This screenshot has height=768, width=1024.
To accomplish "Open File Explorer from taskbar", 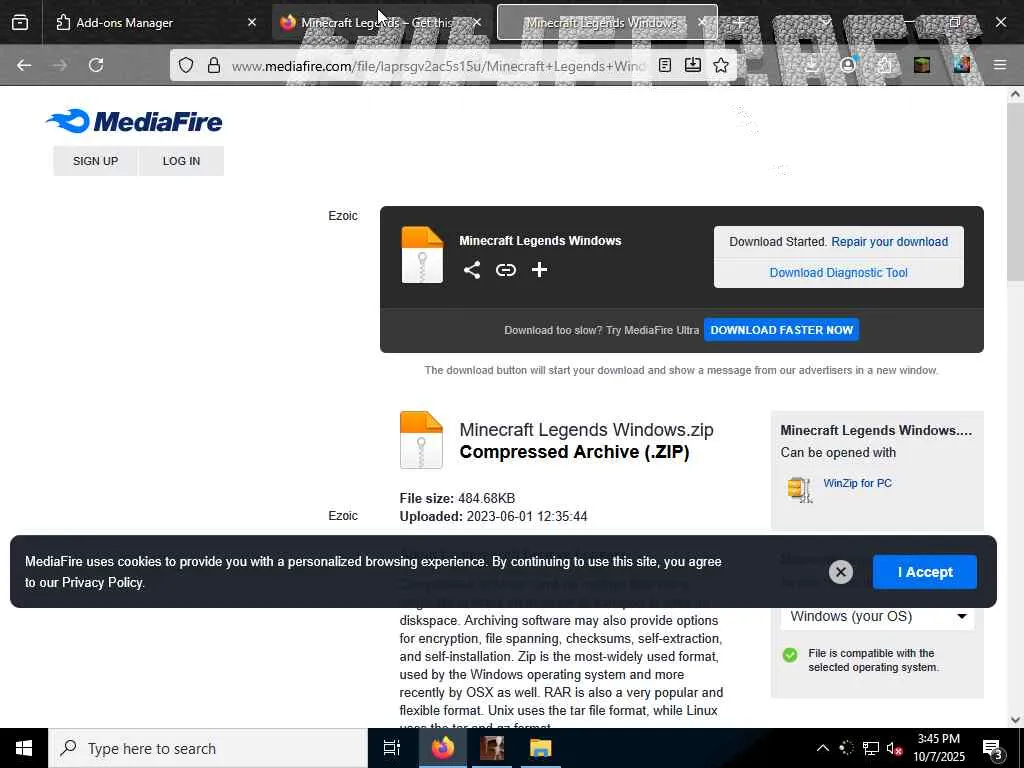I will 540,748.
